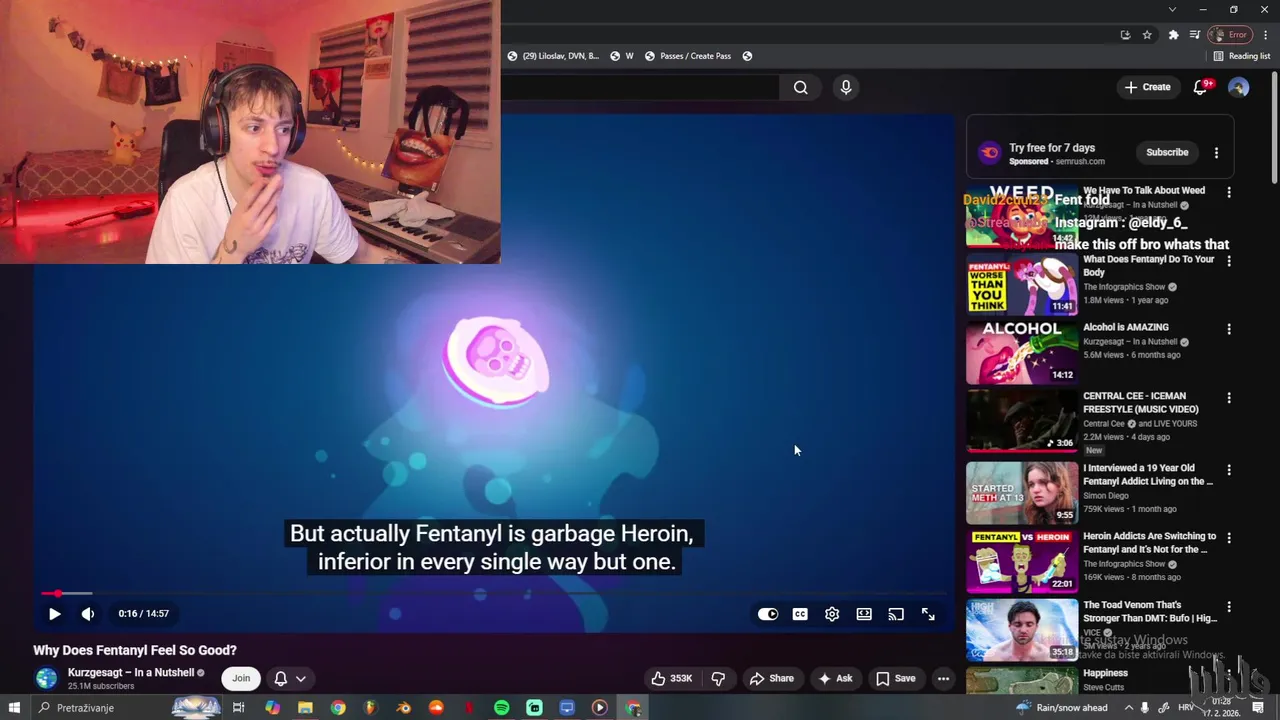Screen dimensions: 1280x720
Task: Open the Ask AI button
Action: point(835,678)
